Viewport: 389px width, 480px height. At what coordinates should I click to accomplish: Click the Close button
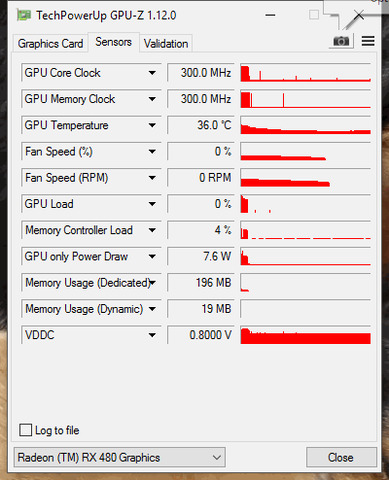pyautogui.click(x=341, y=457)
